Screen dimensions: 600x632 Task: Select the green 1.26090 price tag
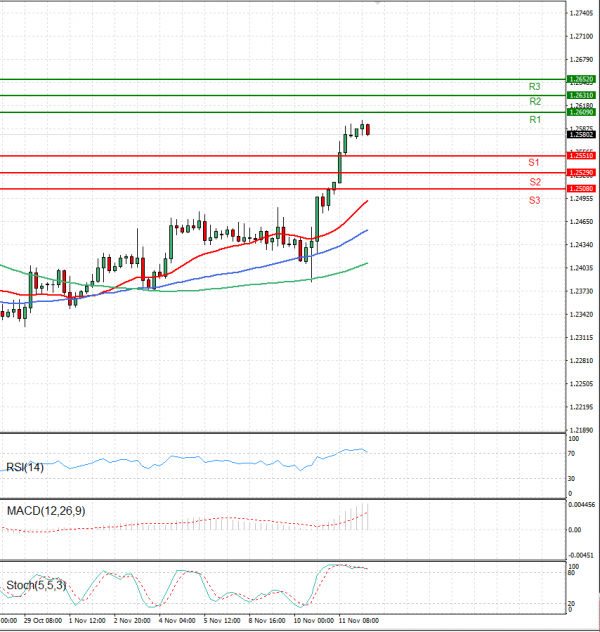click(x=581, y=112)
